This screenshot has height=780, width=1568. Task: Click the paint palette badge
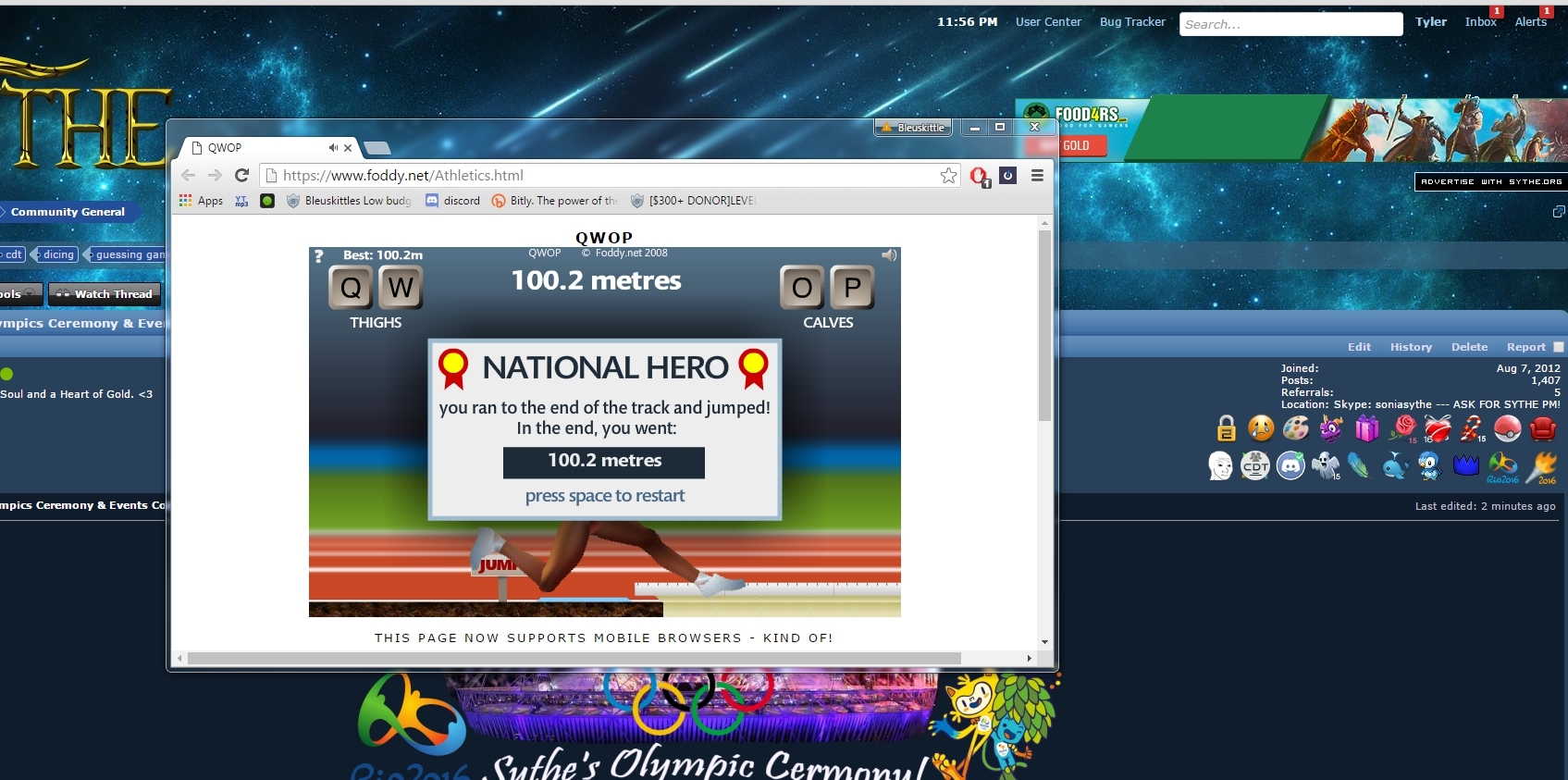click(1296, 428)
